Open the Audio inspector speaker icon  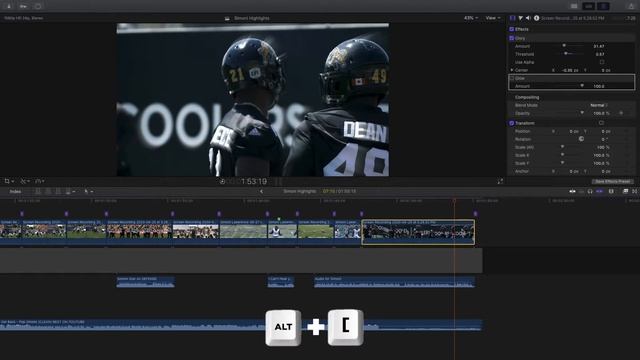528,18
